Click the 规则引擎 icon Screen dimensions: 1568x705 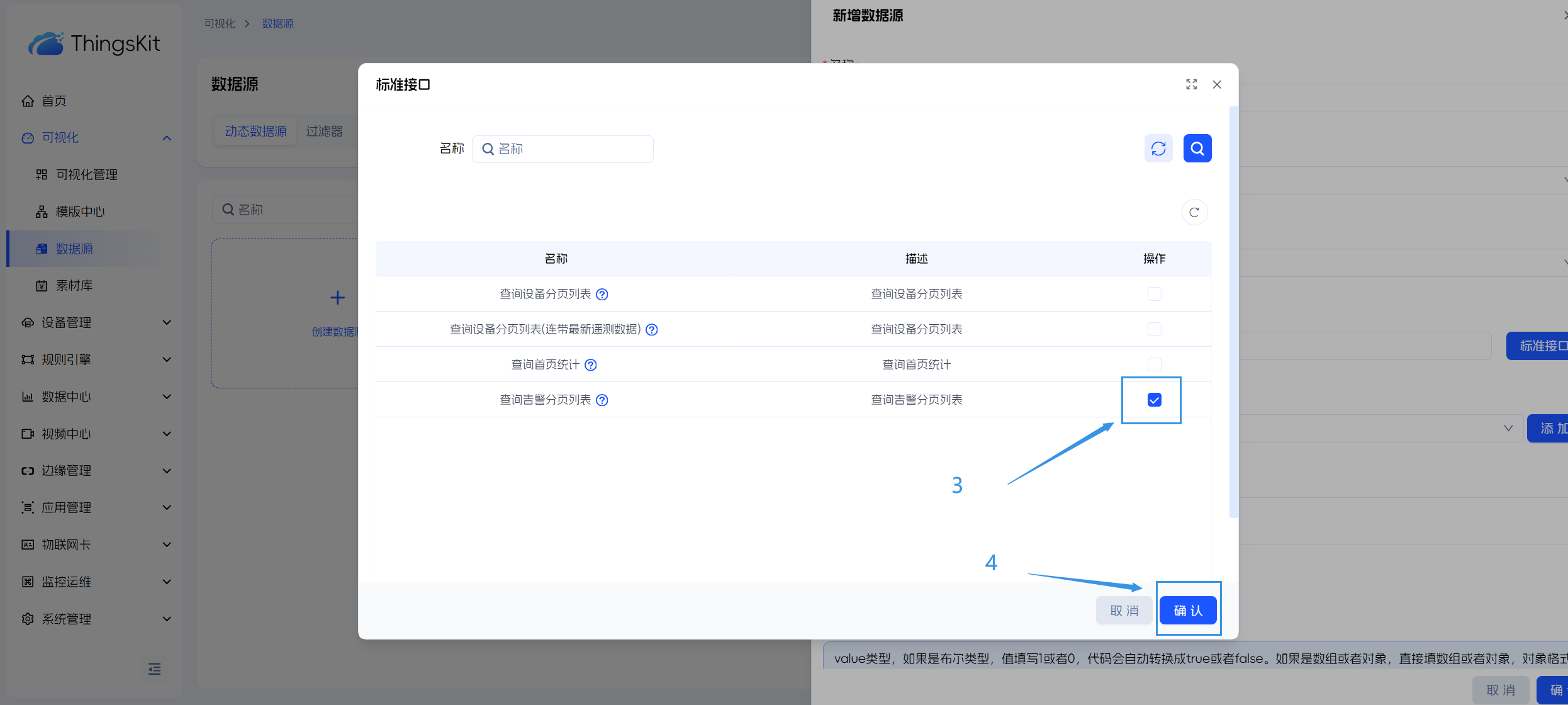click(x=28, y=359)
